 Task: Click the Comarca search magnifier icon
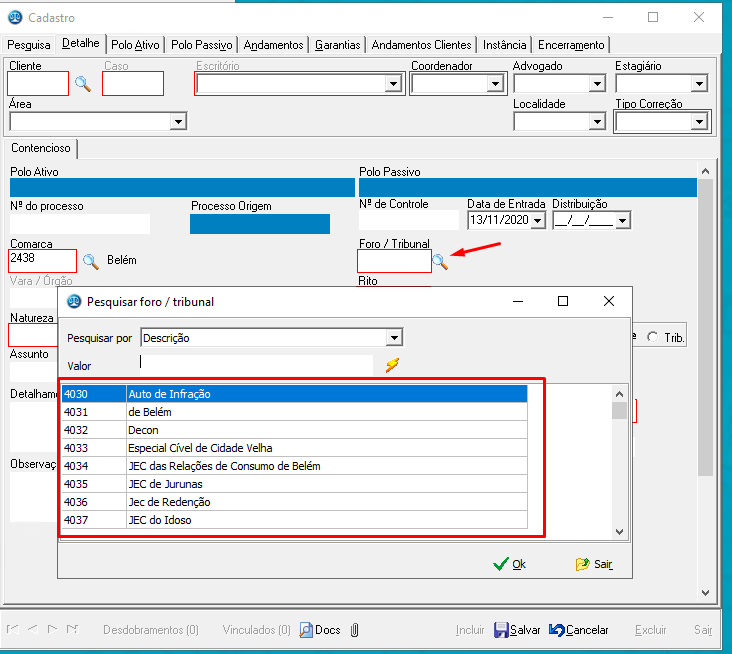91,261
